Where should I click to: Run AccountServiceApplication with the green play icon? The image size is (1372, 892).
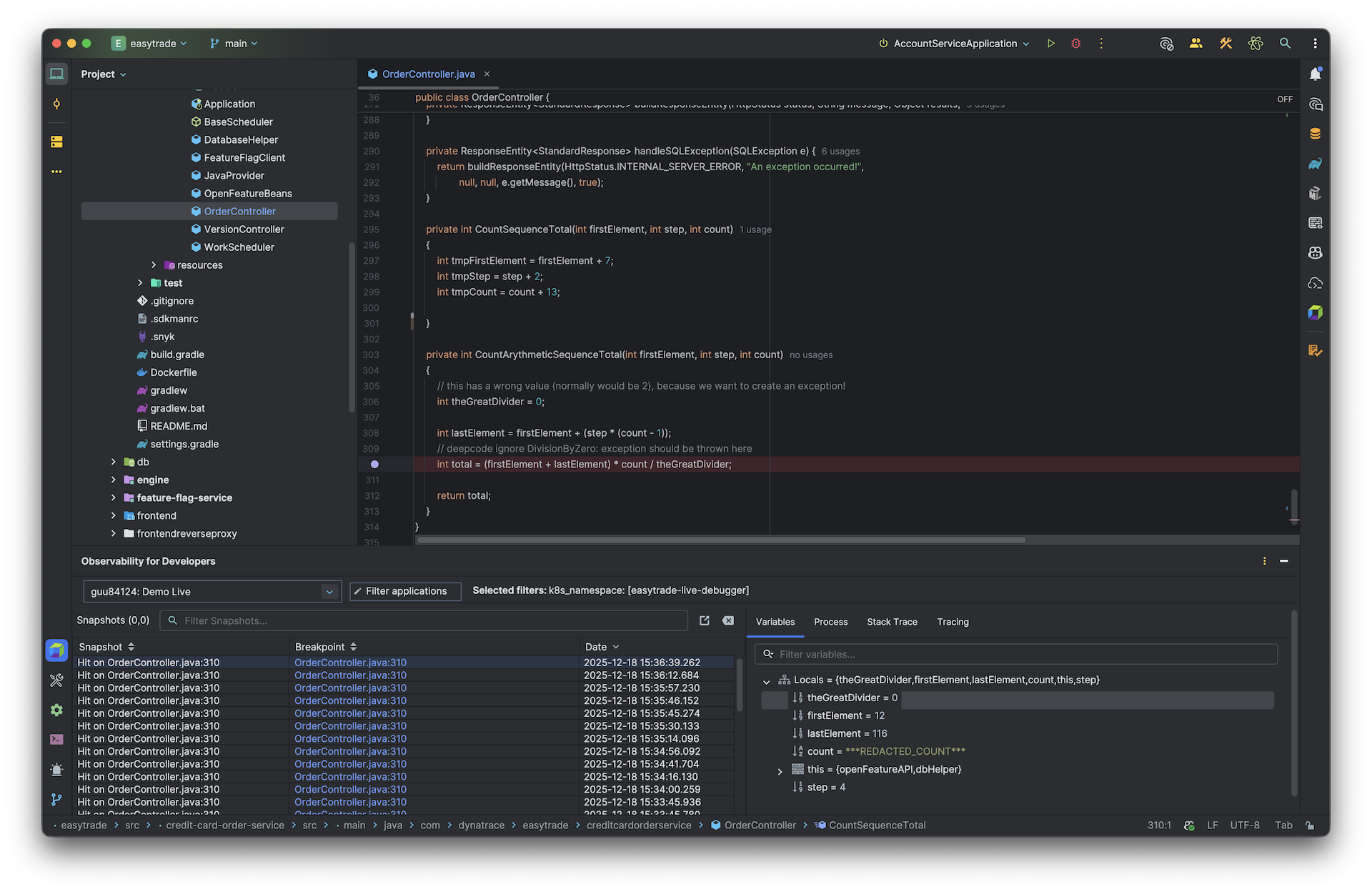click(x=1050, y=43)
